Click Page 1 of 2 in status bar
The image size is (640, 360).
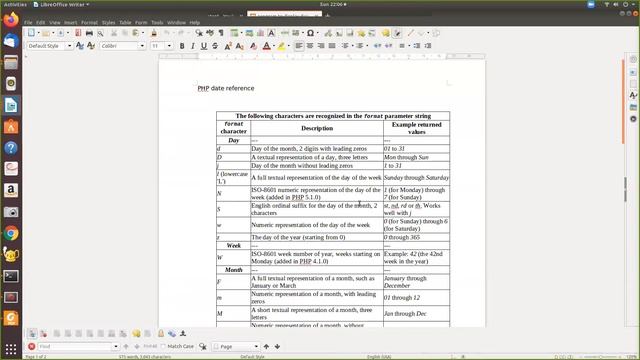(x=36, y=357)
